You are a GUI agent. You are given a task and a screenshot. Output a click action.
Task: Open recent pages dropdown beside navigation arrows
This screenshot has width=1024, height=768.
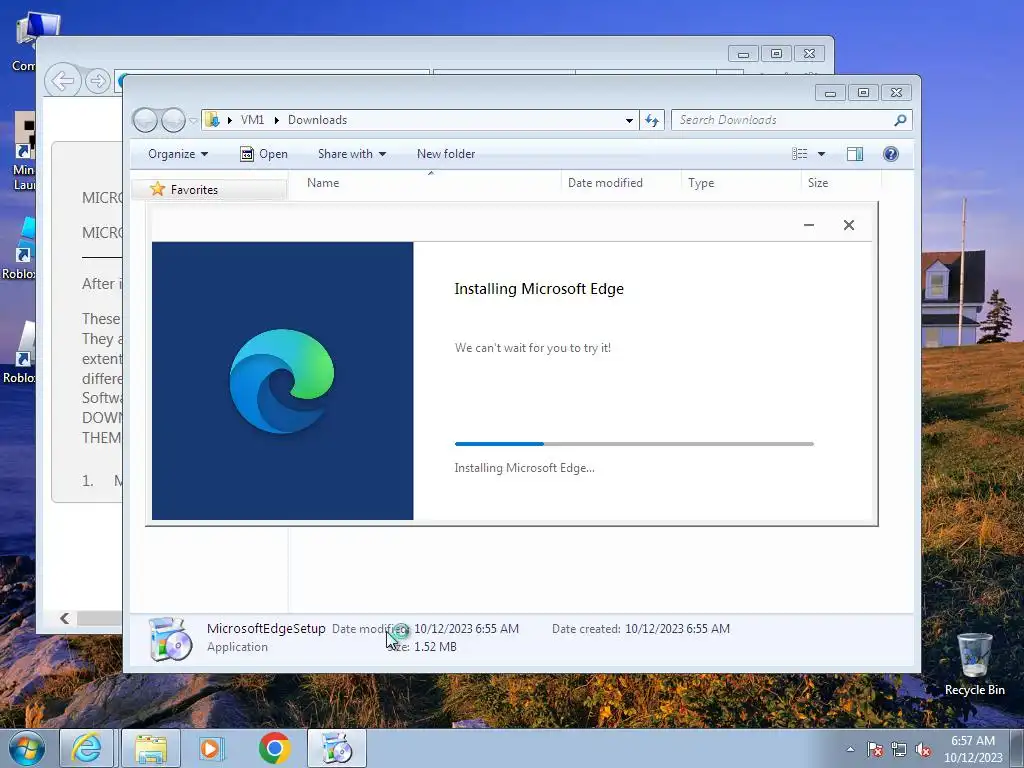[x=193, y=121]
